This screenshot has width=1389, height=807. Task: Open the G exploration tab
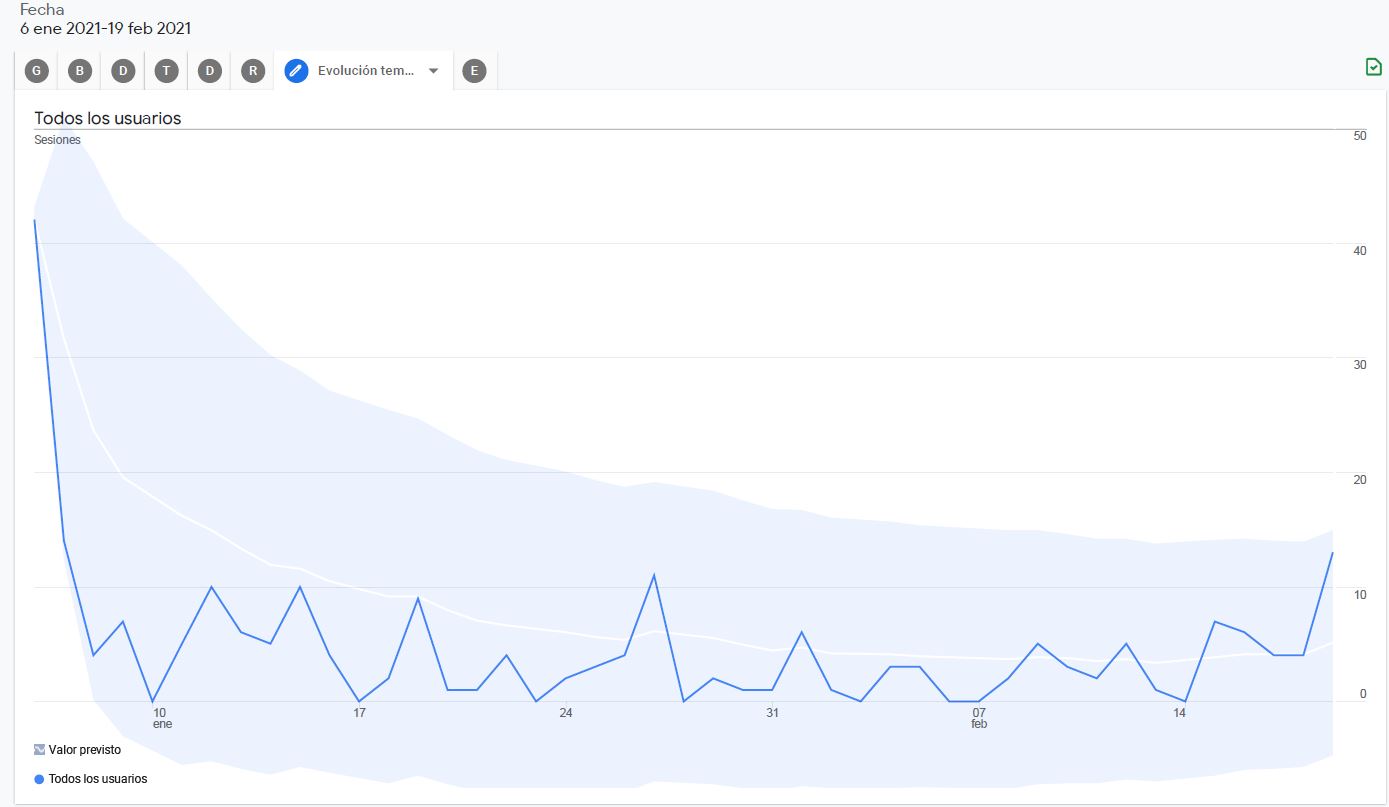tap(36, 71)
